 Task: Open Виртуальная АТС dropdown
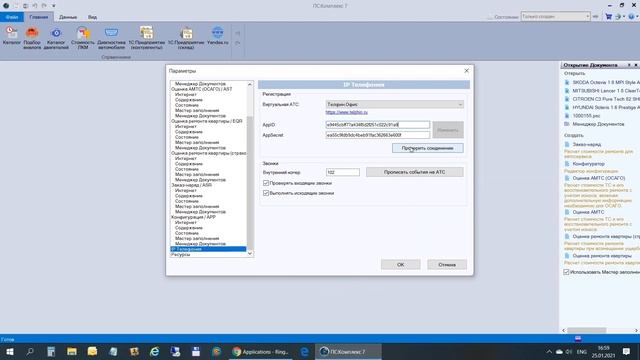tap(394, 104)
